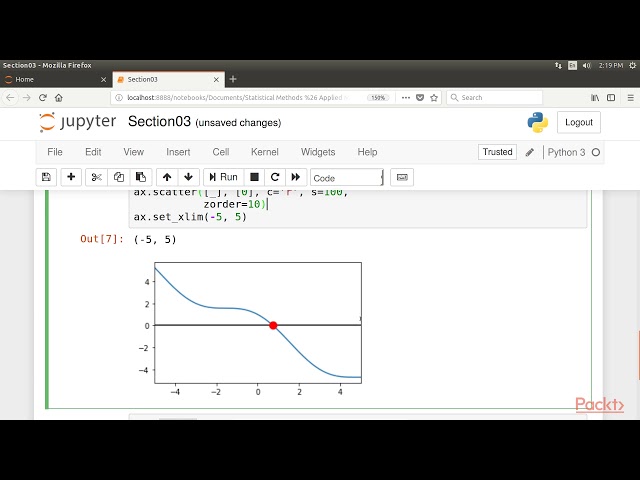
Task: Move selected cell down arrow
Action: click(189, 177)
